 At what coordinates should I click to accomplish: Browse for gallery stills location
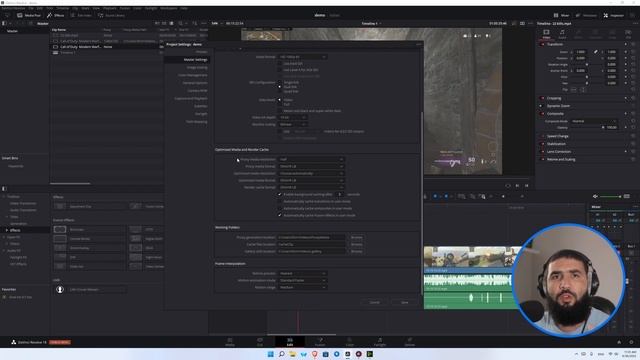(x=356, y=251)
